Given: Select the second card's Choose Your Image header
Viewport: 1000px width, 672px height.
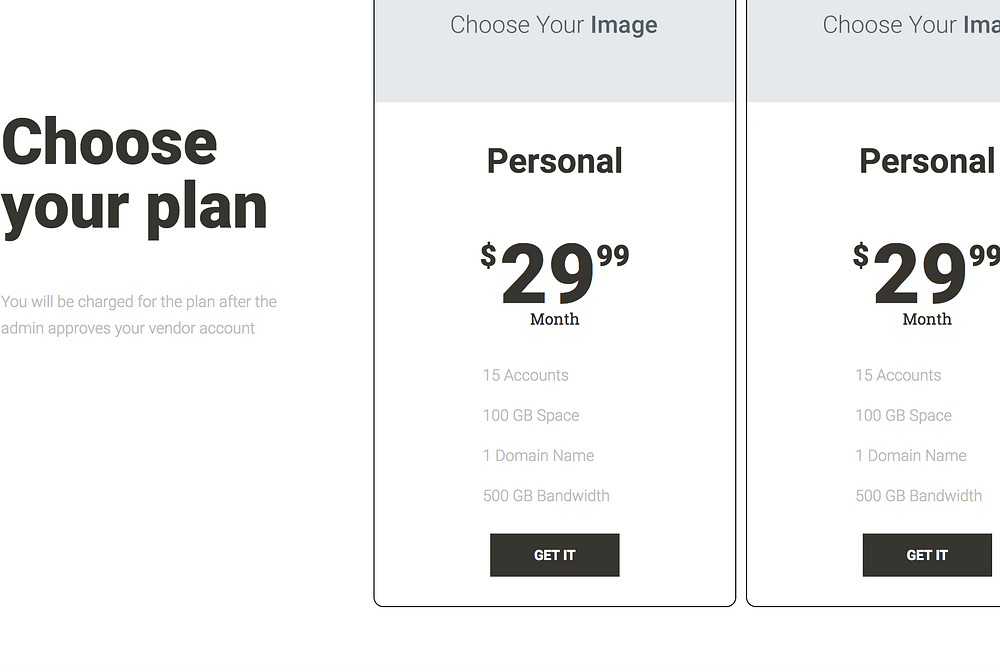Looking at the screenshot, I should point(910,25).
